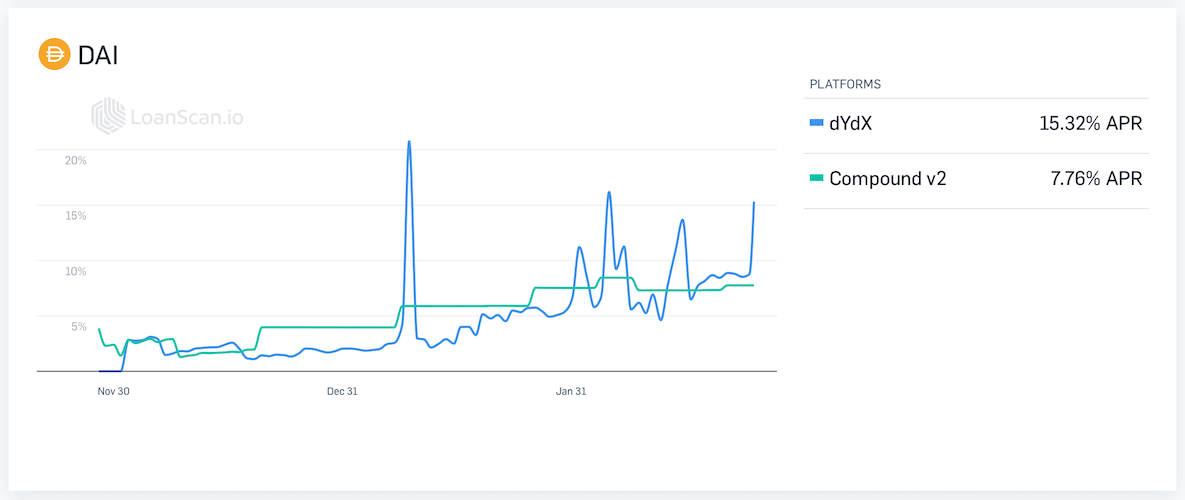Select the Dec 31 date marker
Viewport: 1185px width, 500px height.
pyautogui.click(x=342, y=391)
